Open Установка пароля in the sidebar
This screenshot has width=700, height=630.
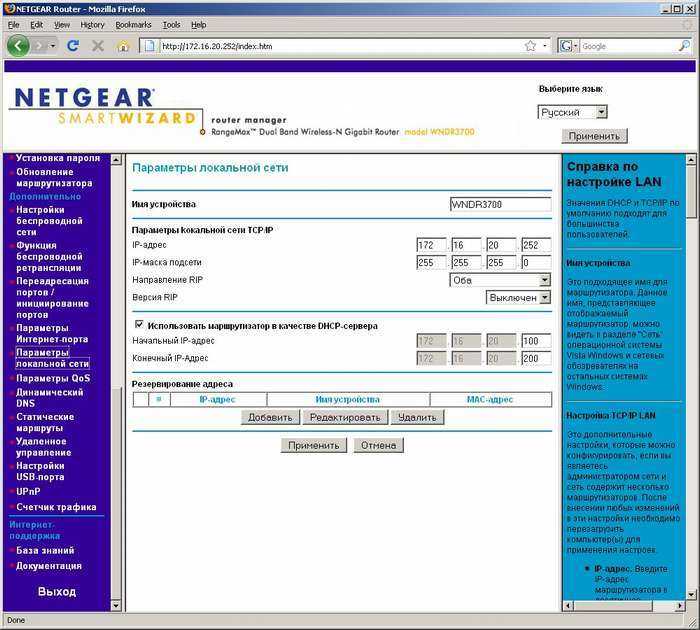click(58, 158)
